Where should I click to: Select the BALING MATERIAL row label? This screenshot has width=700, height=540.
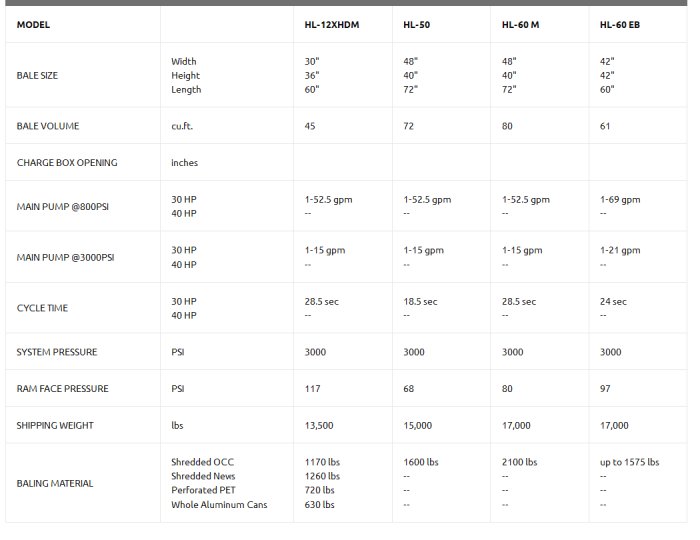tap(55, 483)
